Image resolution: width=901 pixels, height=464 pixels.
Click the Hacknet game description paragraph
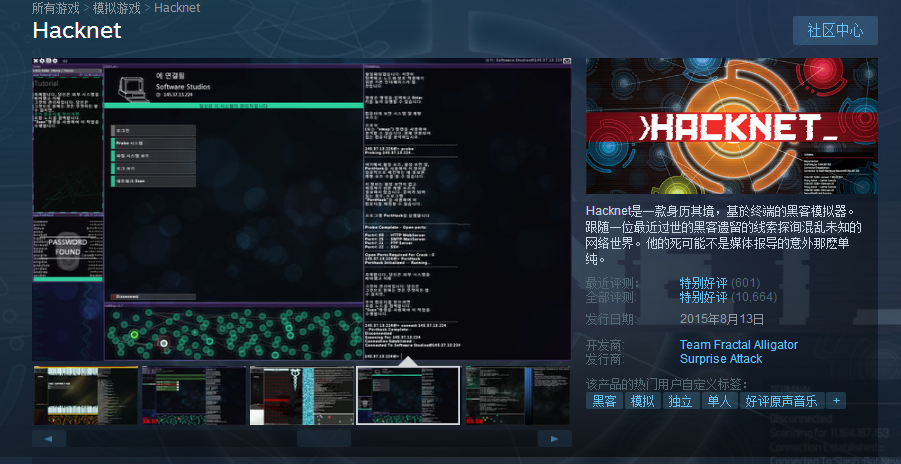tap(724, 235)
